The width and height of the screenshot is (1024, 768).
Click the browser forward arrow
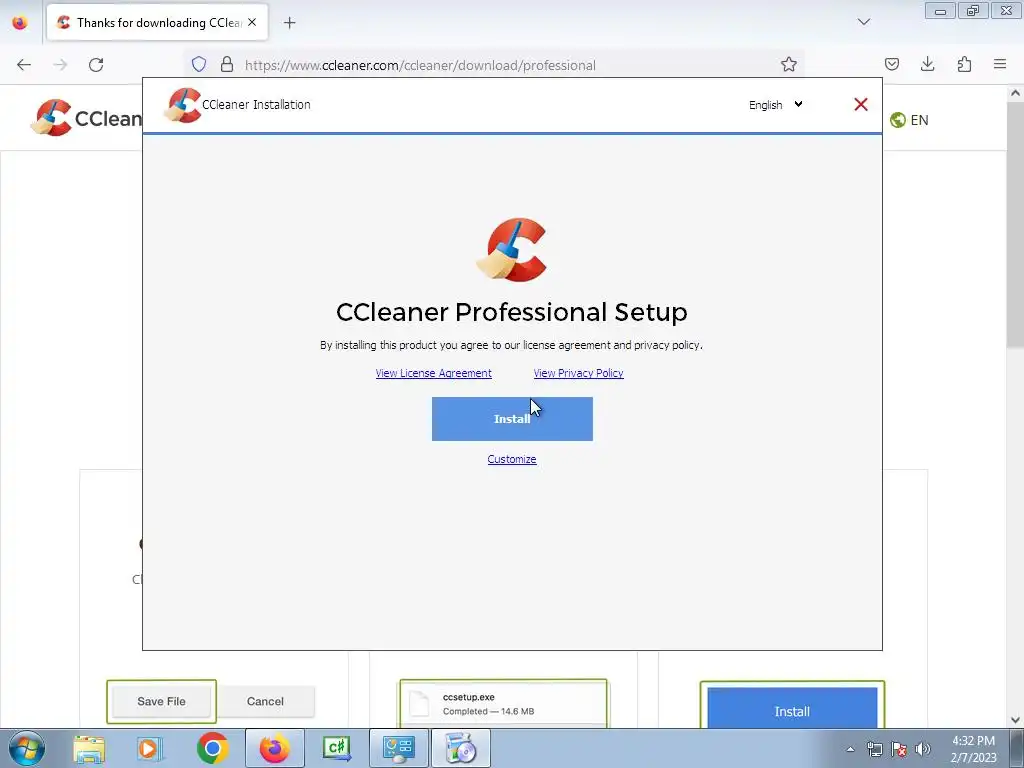pos(60,65)
